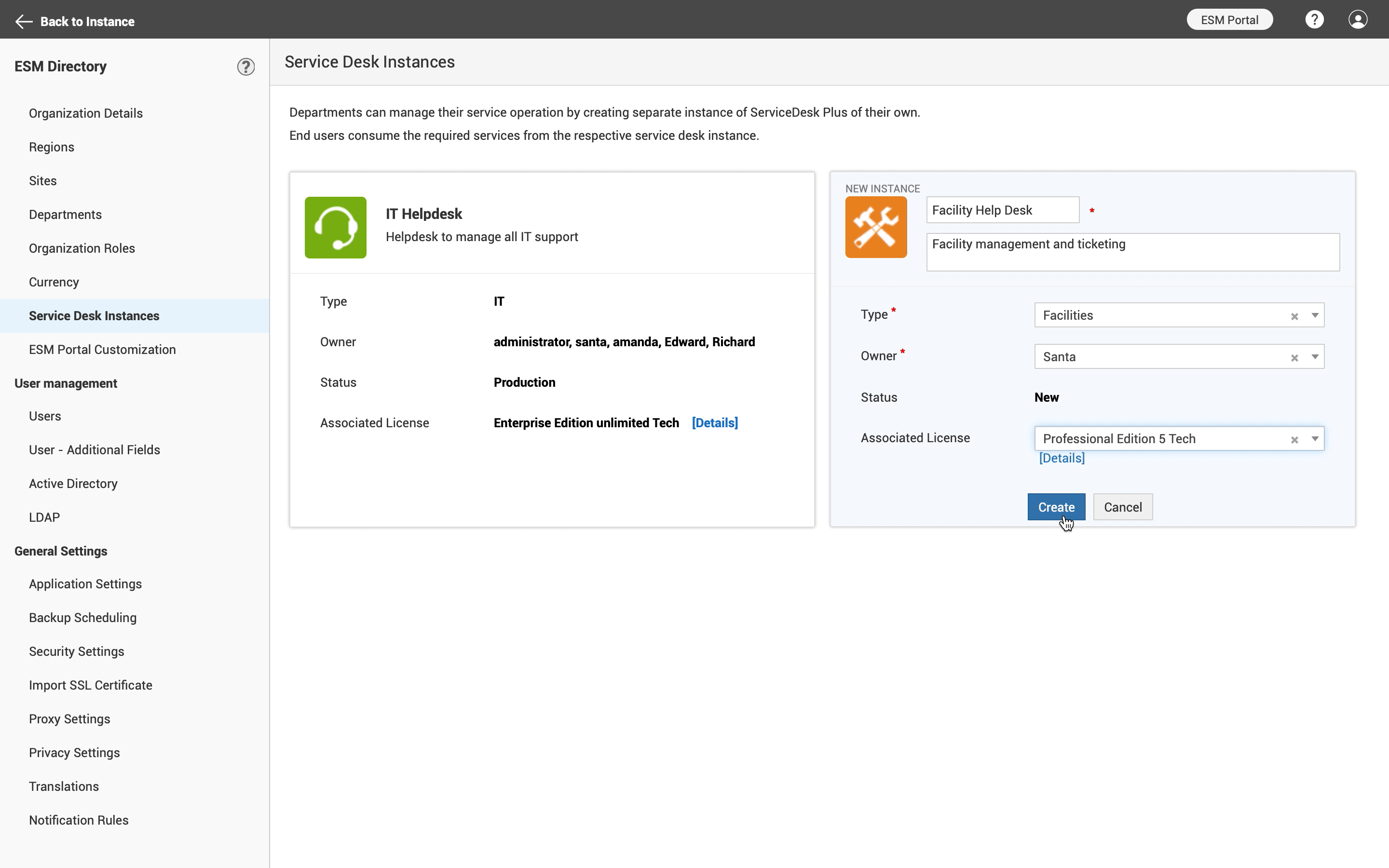Cancel the new instance form
This screenshot has width=1389, height=868.
point(1122,507)
